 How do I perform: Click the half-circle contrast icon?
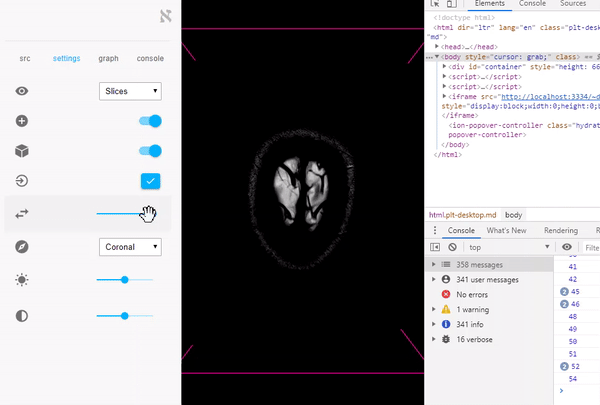pos(22,316)
